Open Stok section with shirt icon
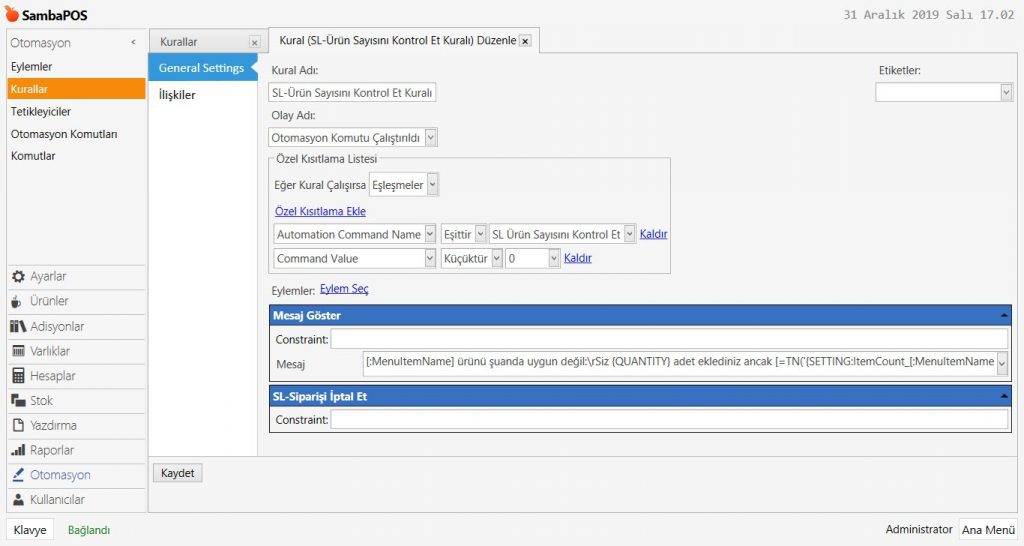This screenshot has width=1024, height=546. coord(41,400)
